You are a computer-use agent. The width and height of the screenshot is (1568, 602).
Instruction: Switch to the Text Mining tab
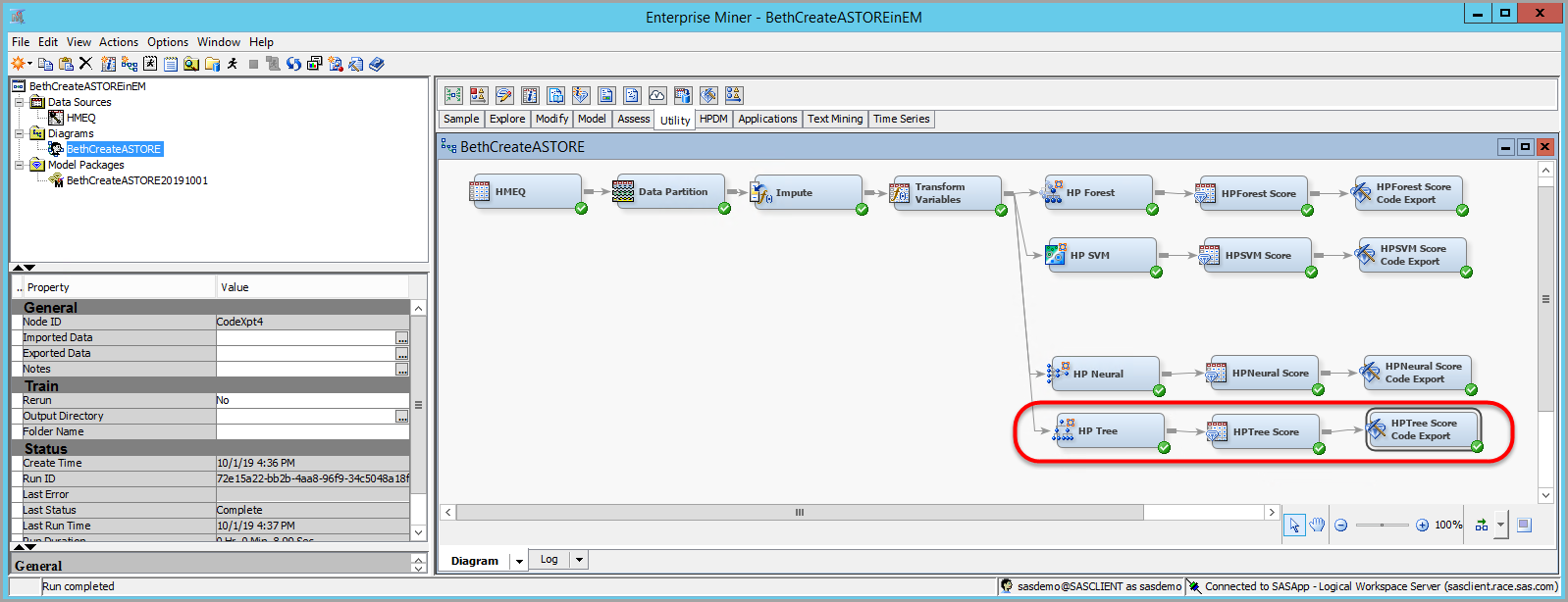835,119
